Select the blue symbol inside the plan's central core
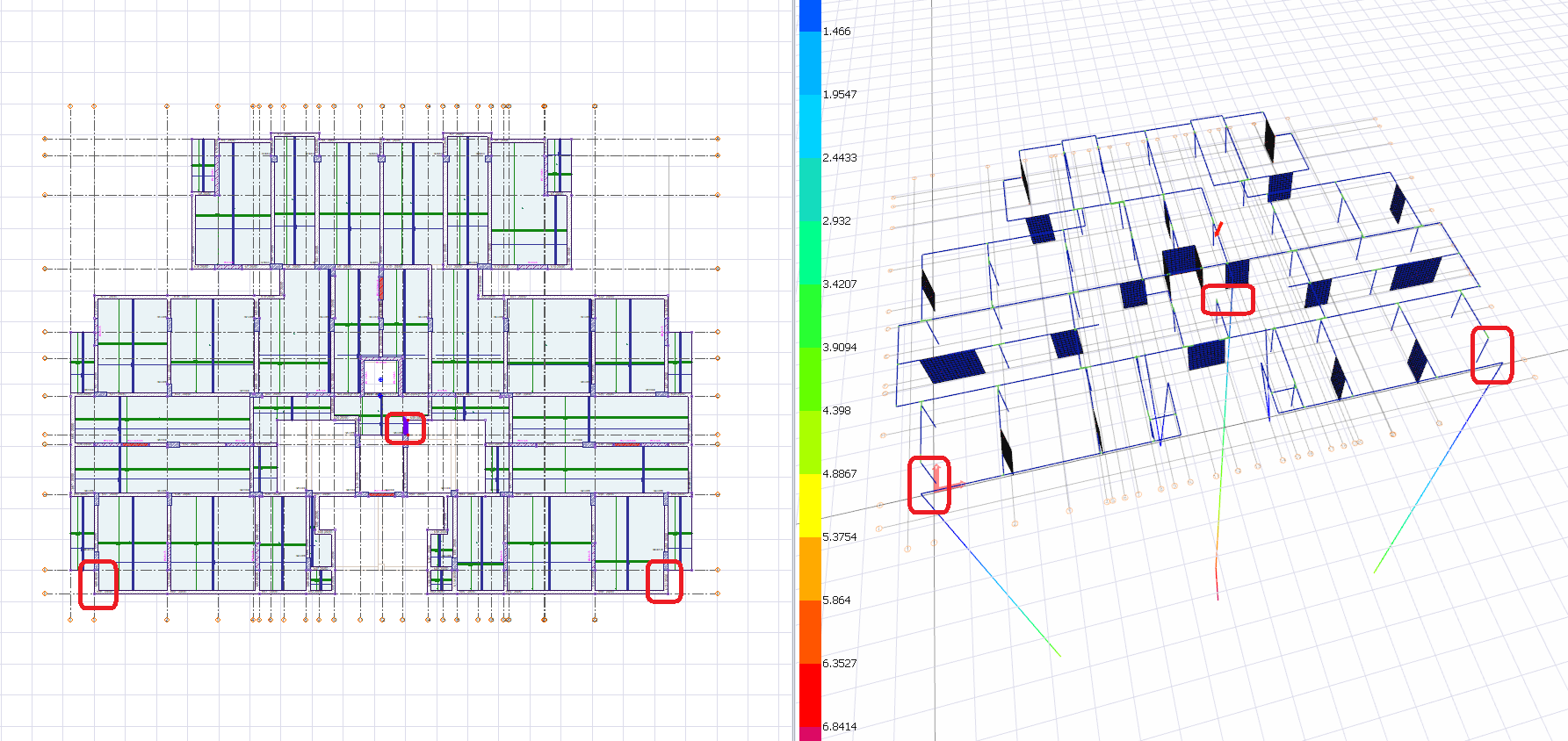Viewport: 1568px width, 741px height. 380,380
